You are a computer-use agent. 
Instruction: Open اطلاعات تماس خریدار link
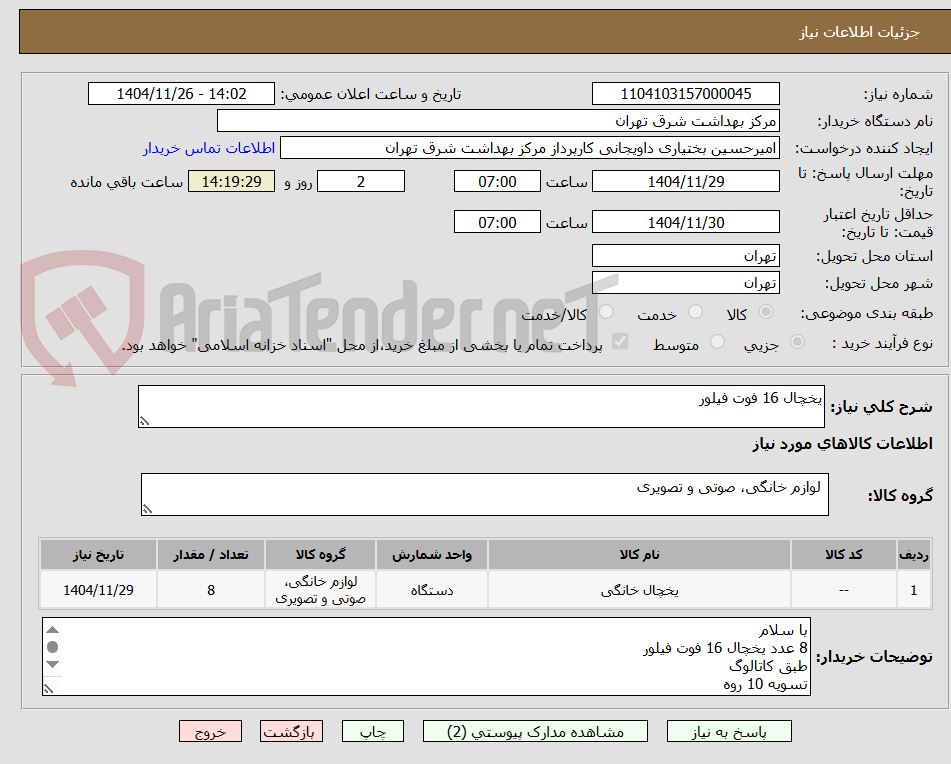[x=209, y=149]
